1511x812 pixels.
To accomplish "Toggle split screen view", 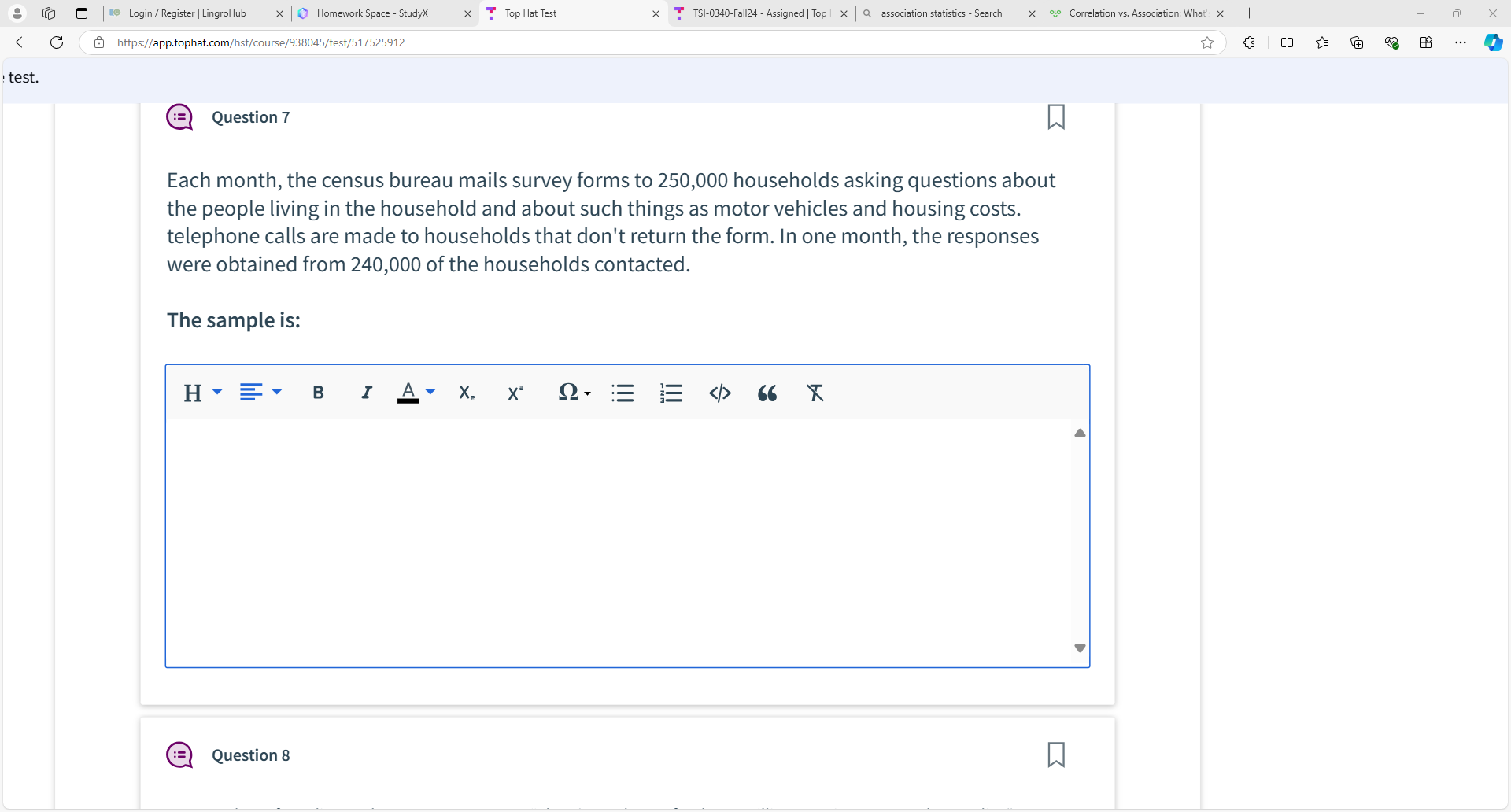I will pyautogui.click(x=1287, y=42).
